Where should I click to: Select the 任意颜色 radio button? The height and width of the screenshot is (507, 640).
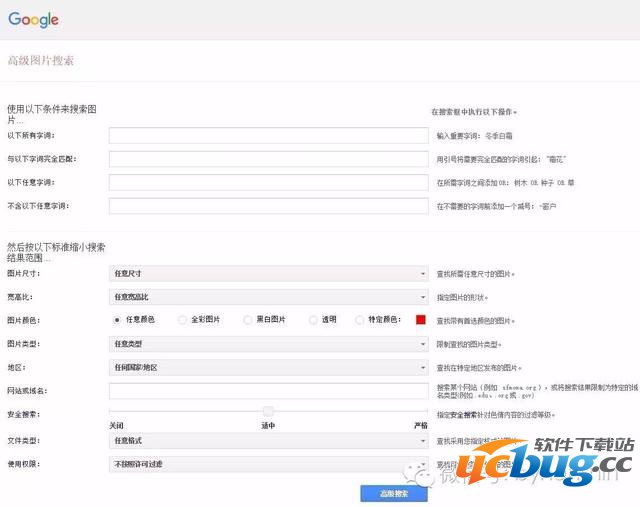[x=117, y=320]
